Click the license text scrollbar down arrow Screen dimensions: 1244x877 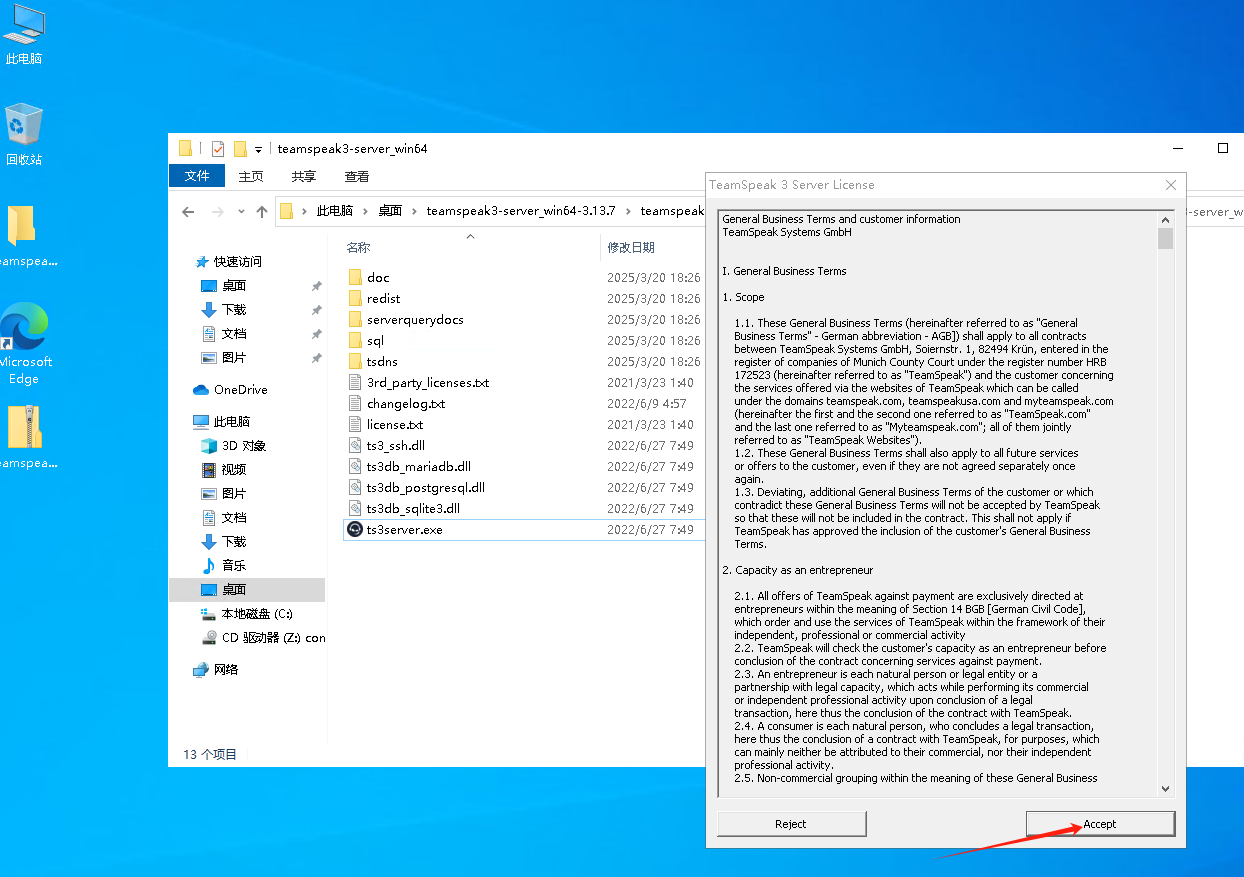coord(1166,789)
